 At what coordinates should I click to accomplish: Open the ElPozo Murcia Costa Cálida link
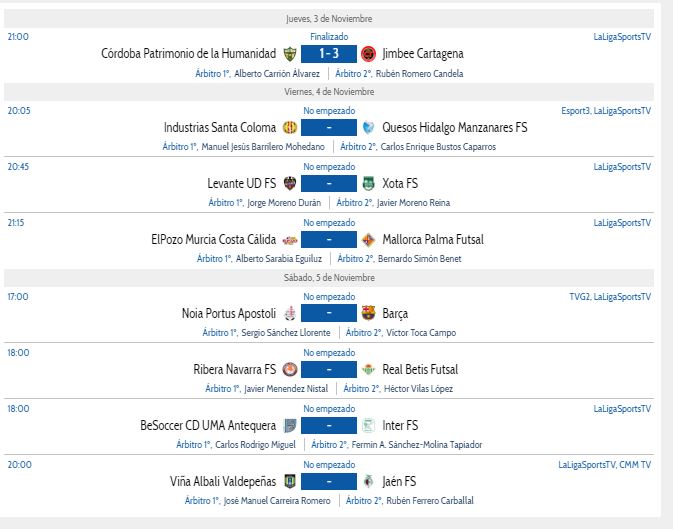point(214,240)
